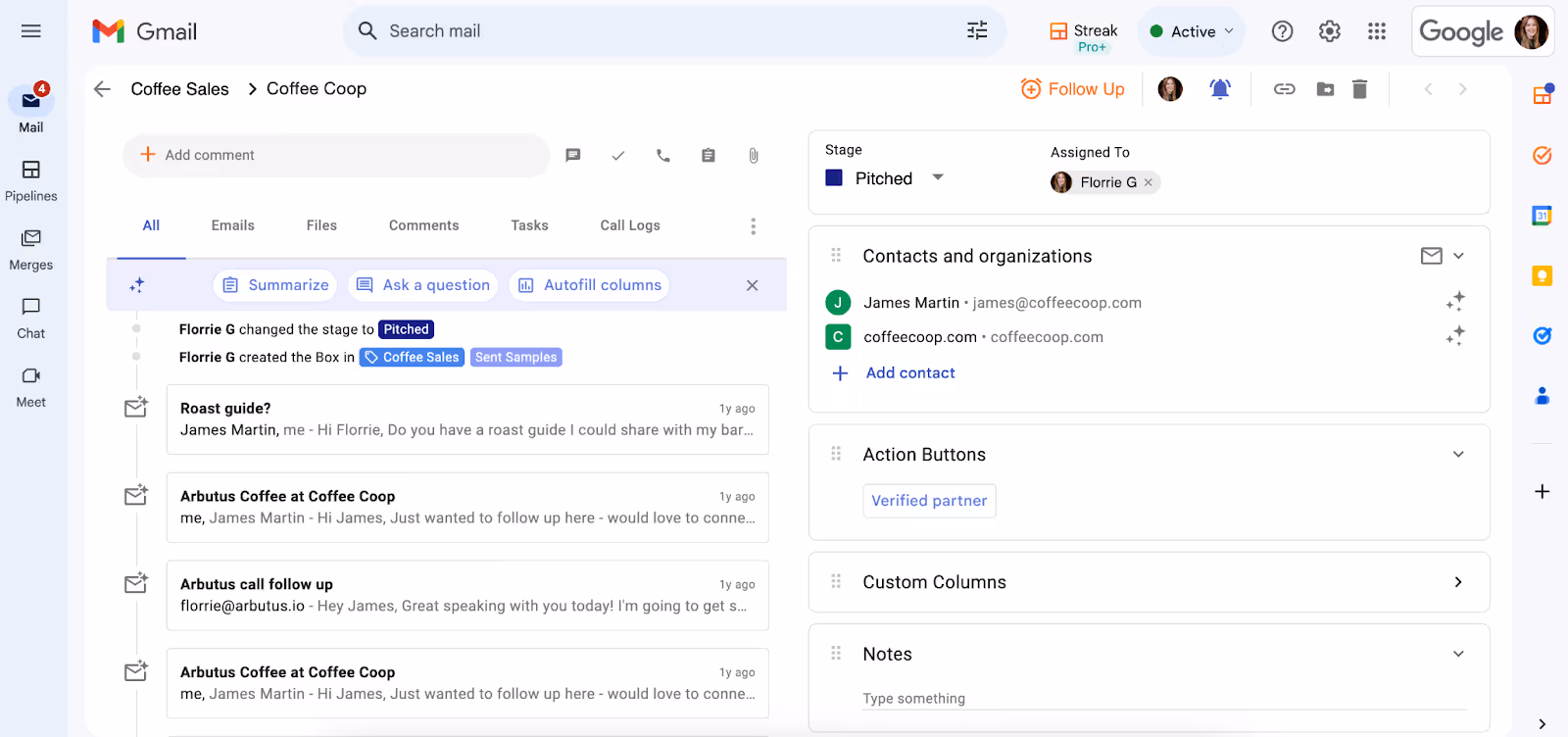Image resolution: width=1568 pixels, height=737 pixels.
Task: Open Pipelines in left sidebar
Action: [30, 181]
